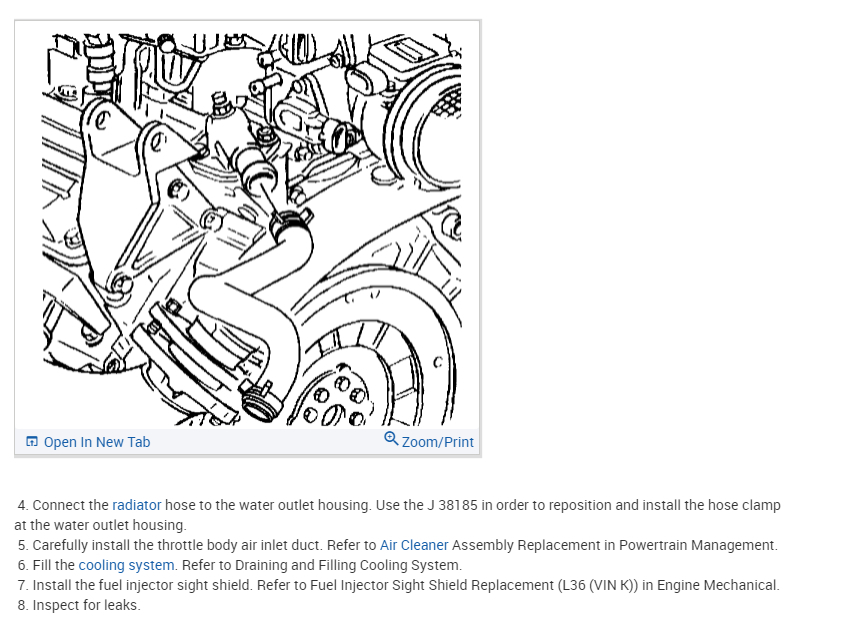The width and height of the screenshot is (849, 640).
Task: Click the Zoom/Print magnifier icon
Action: (391, 439)
